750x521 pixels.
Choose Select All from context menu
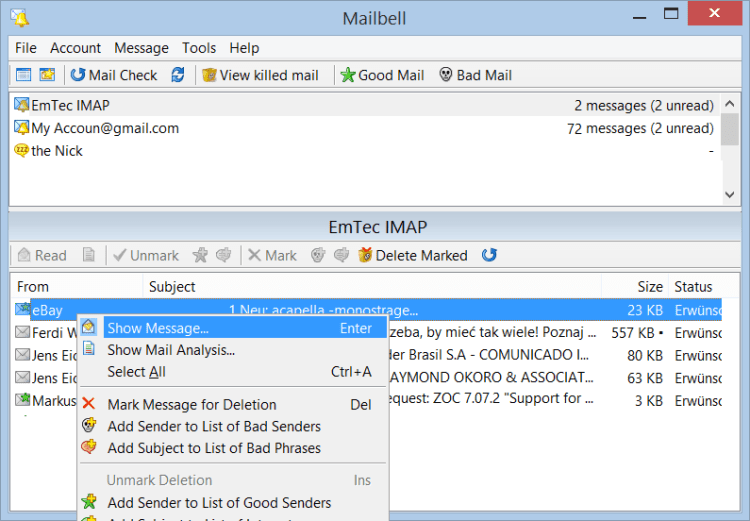pyautogui.click(x=233, y=372)
